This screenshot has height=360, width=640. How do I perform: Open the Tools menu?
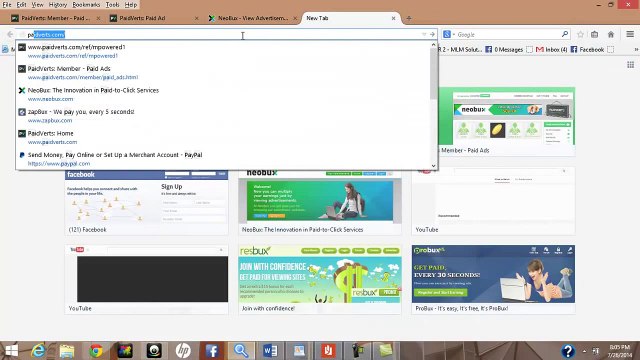coord(112,5)
